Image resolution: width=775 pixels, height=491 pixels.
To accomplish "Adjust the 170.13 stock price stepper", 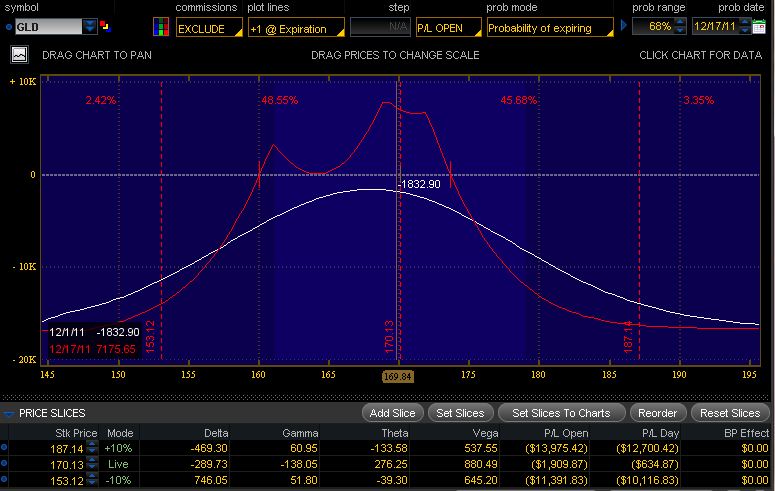I will pyautogui.click(x=92, y=464).
